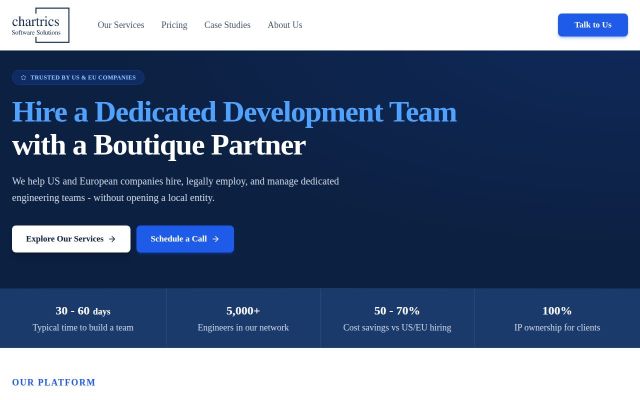The width and height of the screenshot is (640, 400).
Task: Click the 100% IP ownership stat
Action: pyautogui.click(x=557, y=318)
